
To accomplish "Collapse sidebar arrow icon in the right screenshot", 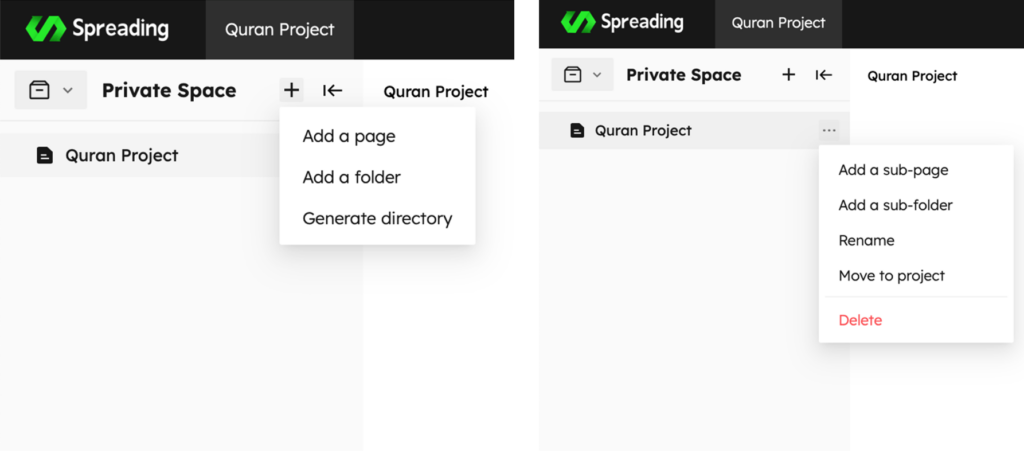I will pos(824,74).
